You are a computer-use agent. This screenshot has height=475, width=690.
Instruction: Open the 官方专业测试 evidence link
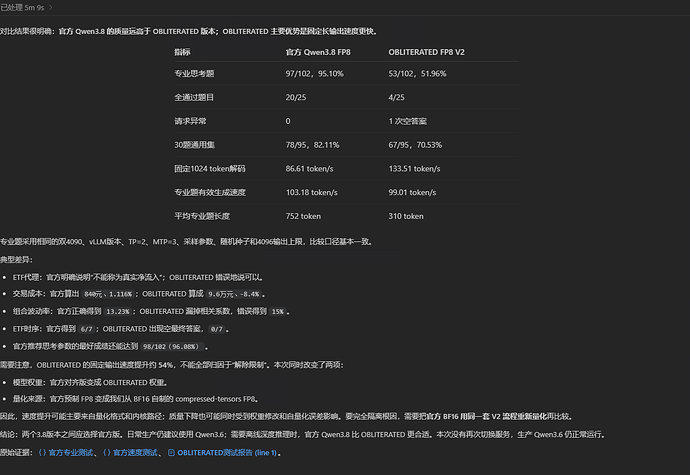tap(66, 453)
